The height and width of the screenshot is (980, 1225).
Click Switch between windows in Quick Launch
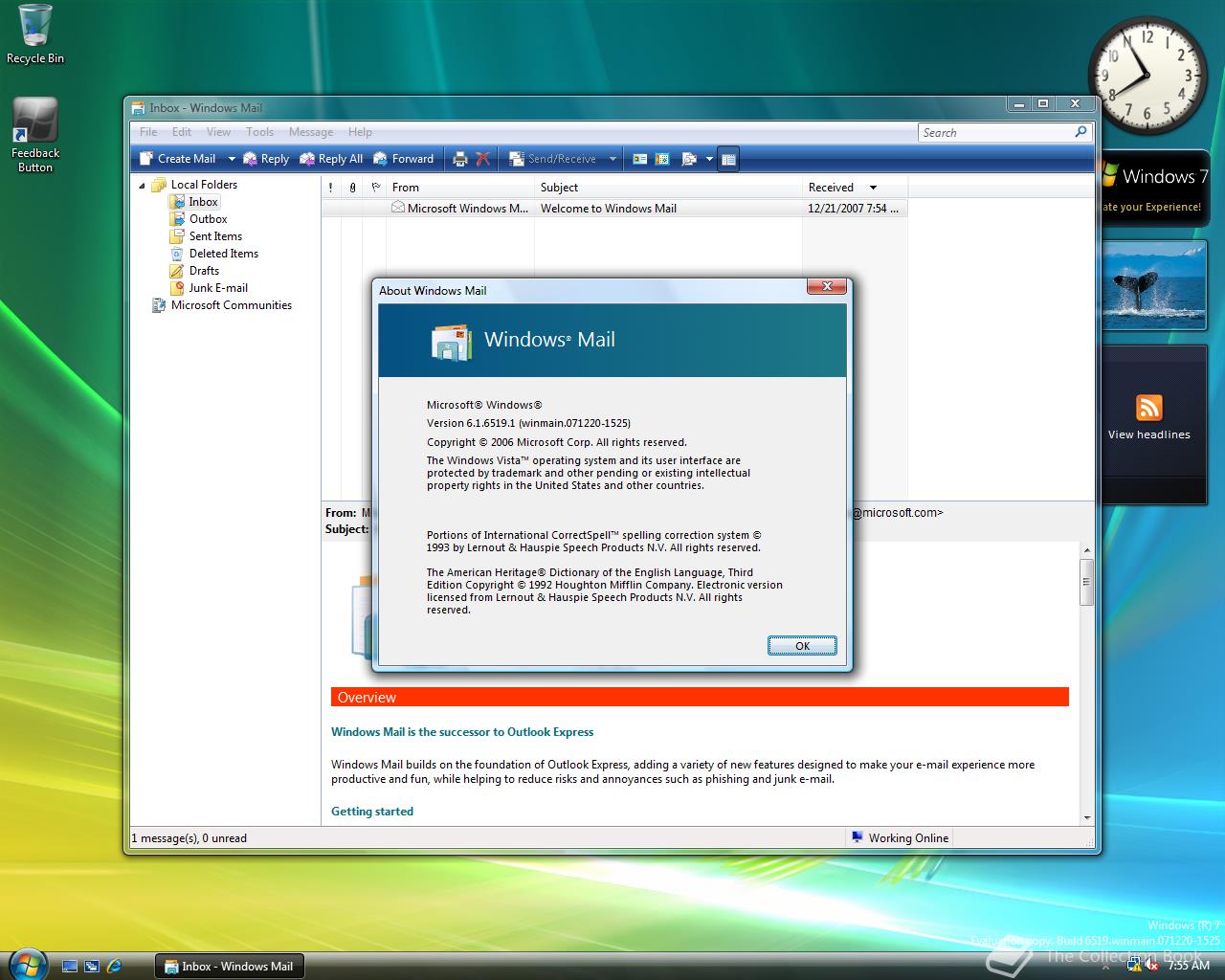(x=92, y=966)
